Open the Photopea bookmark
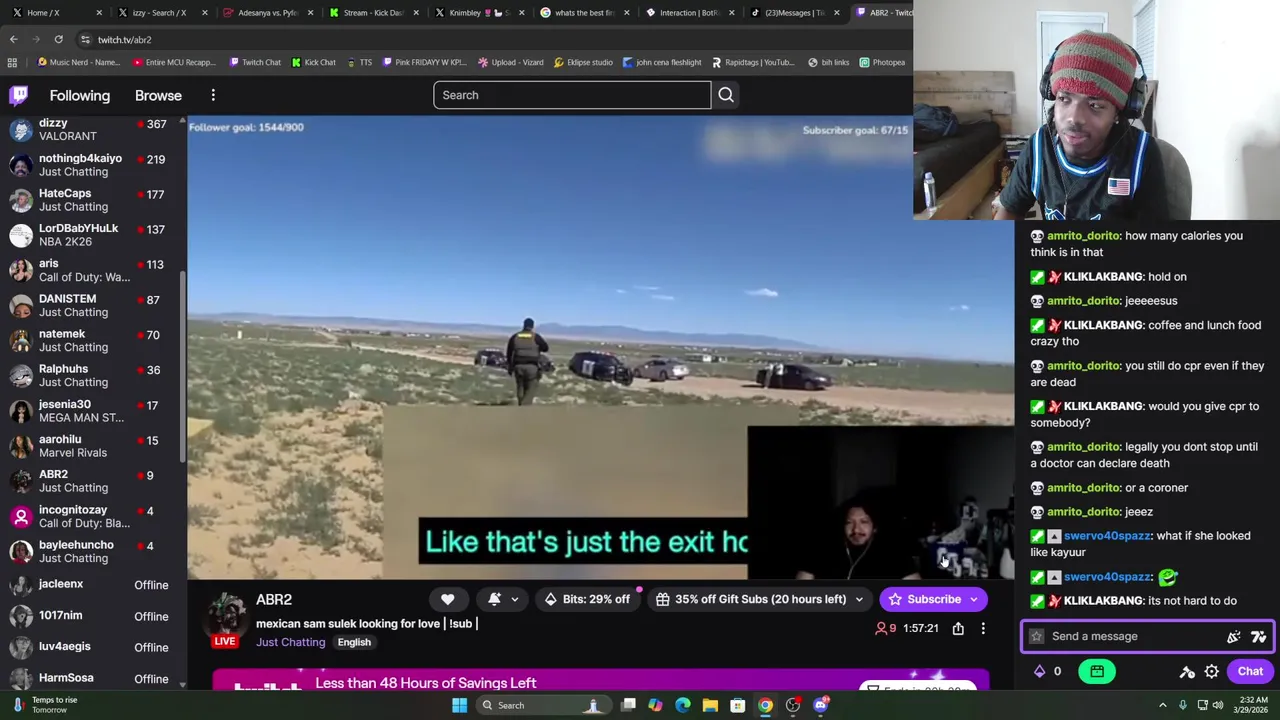Viewport: 1280px width, 720px height. 882,62
